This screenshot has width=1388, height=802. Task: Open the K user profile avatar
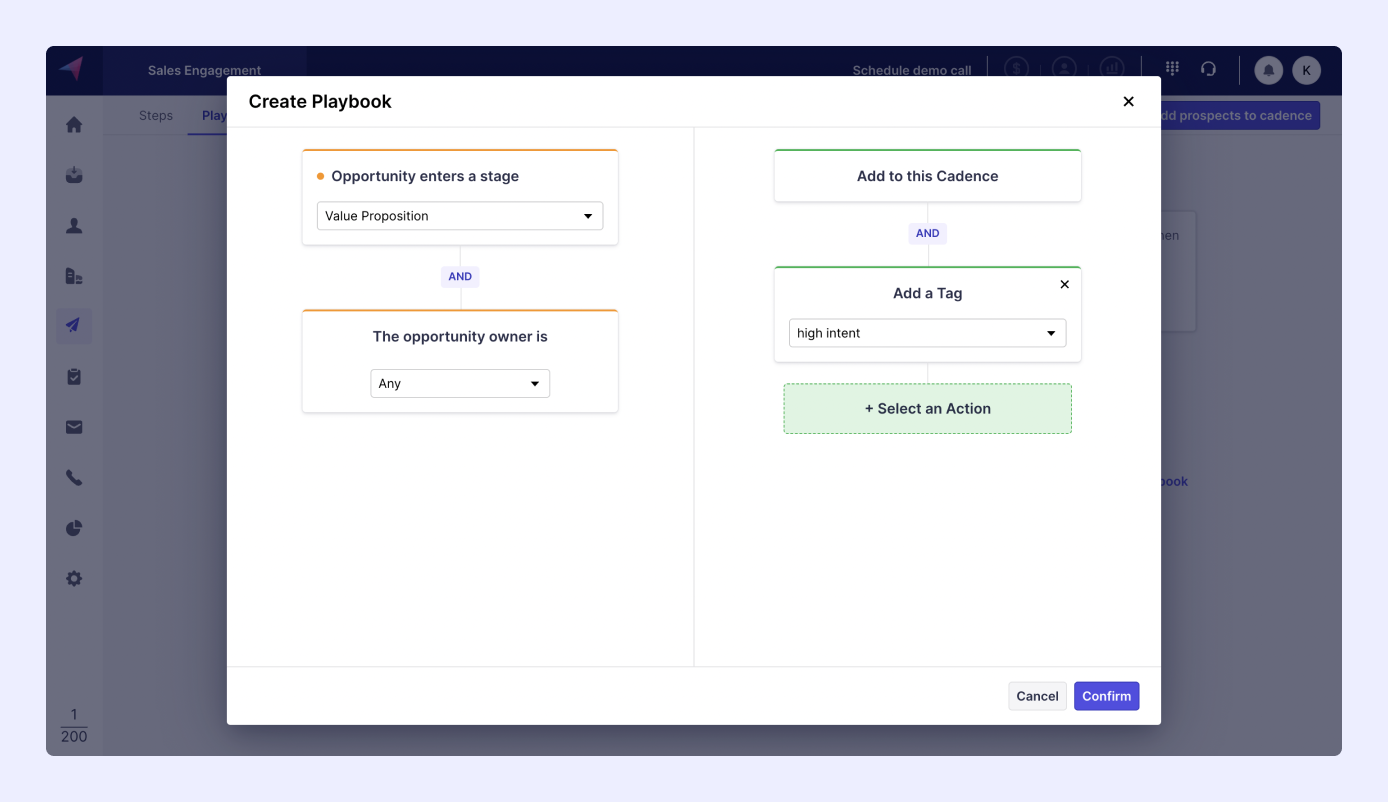(1306, 70)
